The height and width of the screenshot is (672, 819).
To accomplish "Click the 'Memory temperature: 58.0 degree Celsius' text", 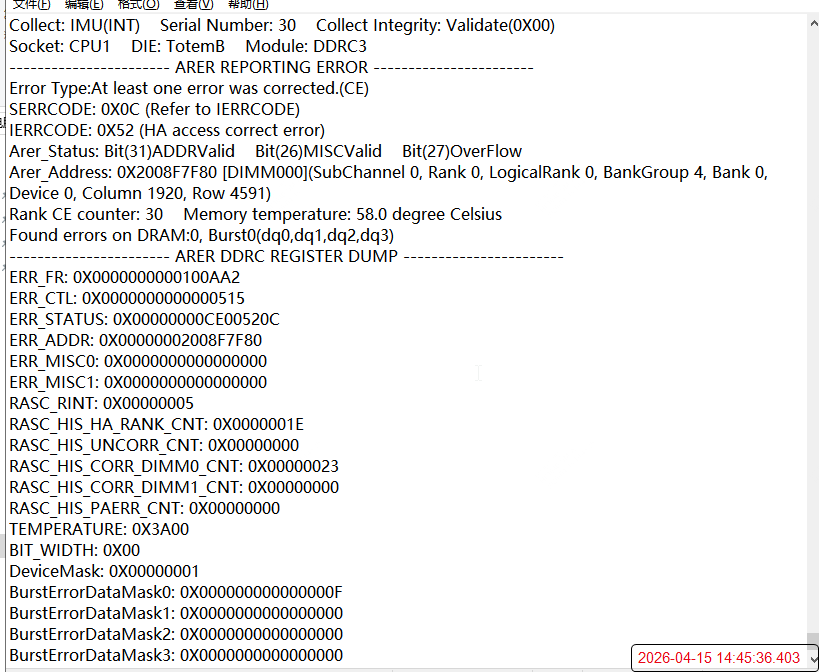I will coord(342,214).
